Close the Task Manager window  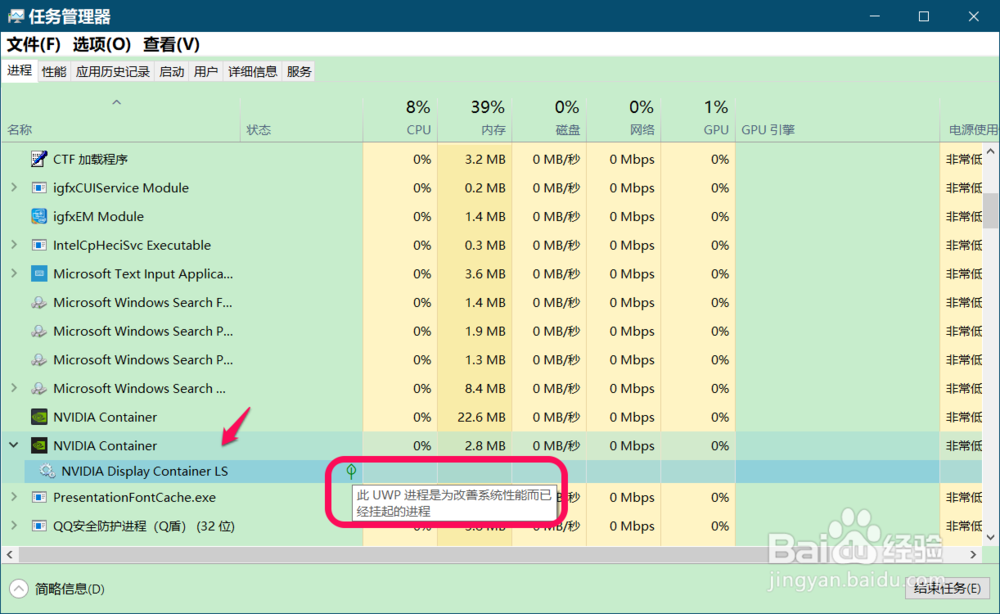(x=973, y=16)
